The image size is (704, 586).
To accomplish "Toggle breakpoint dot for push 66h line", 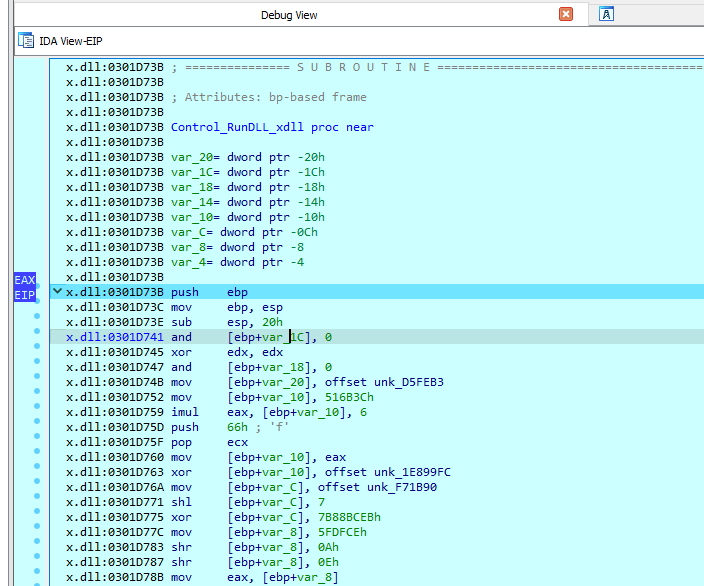I will (x=37, y=436).
